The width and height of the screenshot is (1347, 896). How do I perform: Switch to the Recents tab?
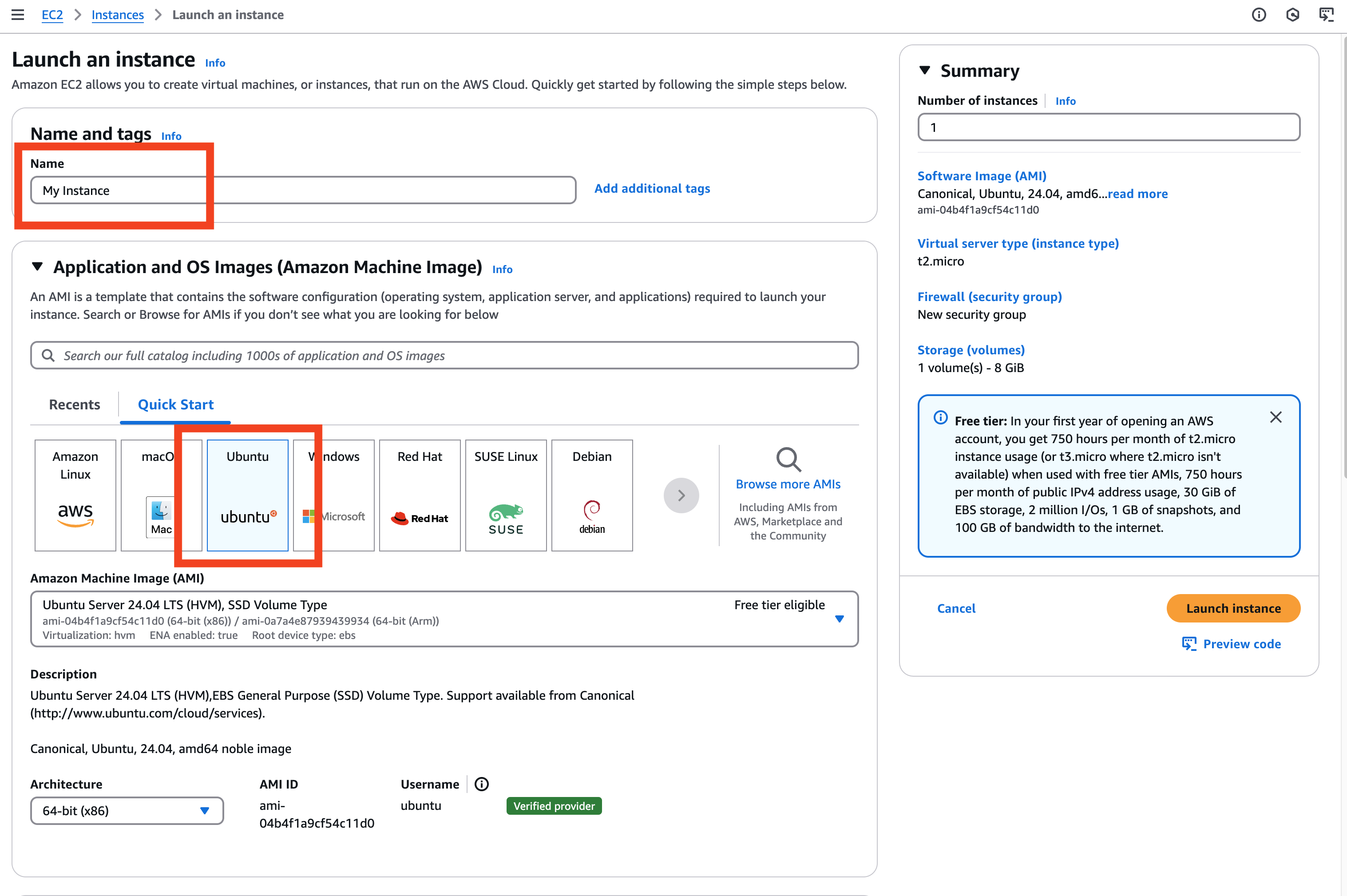(x=75, y=404)
